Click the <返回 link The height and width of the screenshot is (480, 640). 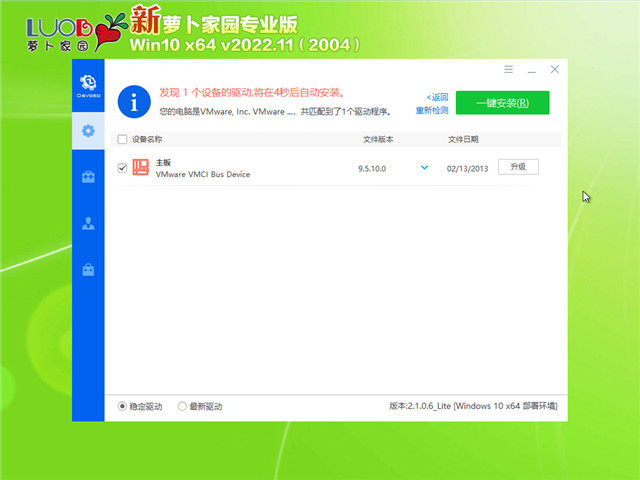438,97
